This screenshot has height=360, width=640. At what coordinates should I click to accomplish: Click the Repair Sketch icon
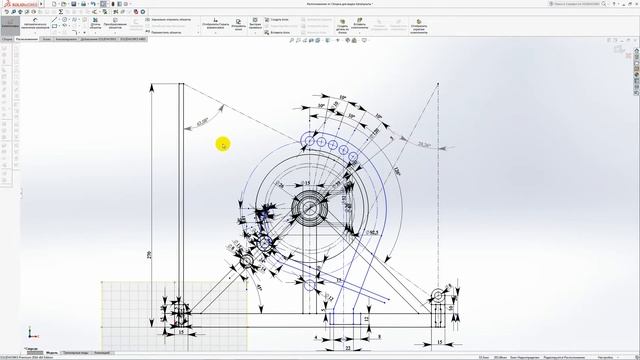point(238,24)
